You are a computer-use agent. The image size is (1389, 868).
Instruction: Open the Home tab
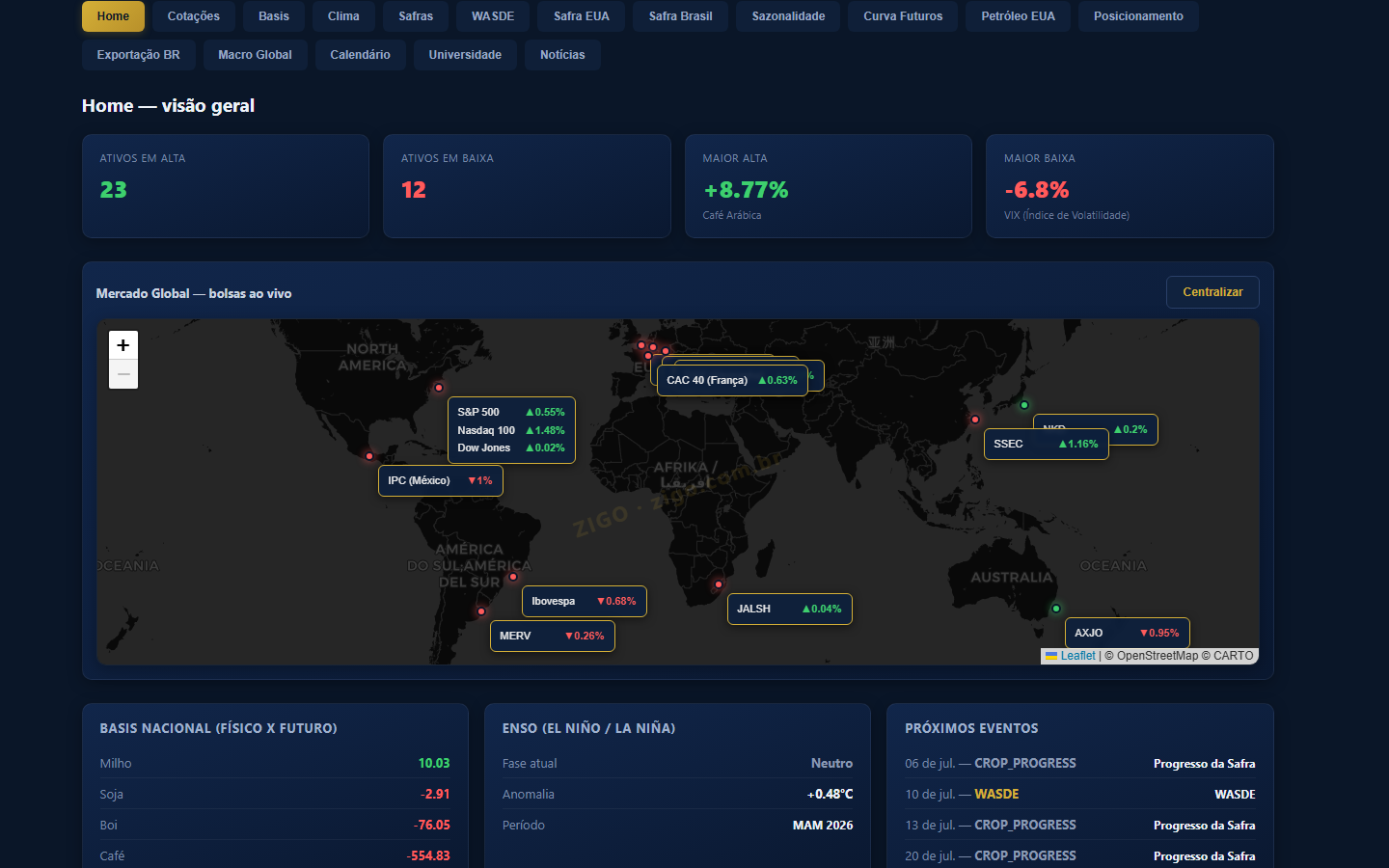click(113, 16)
